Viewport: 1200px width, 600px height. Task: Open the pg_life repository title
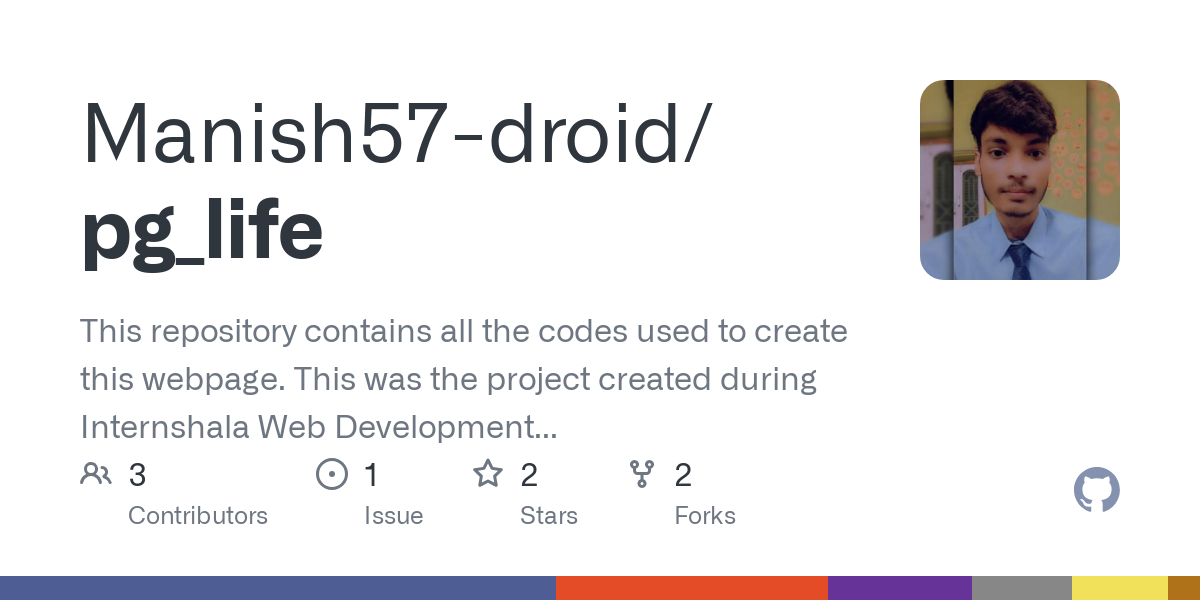(202, 229)
